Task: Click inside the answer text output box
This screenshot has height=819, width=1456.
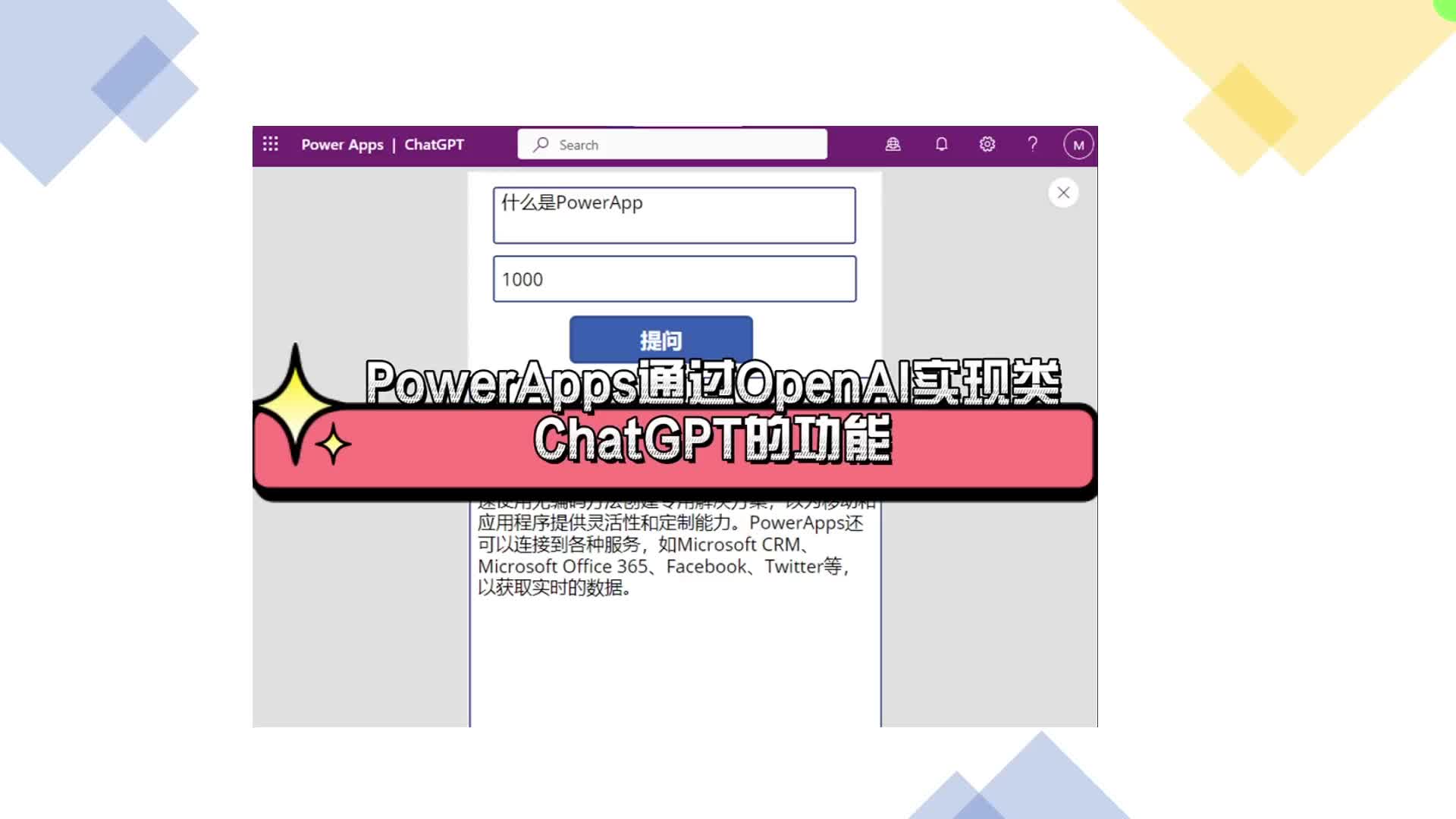Action: tap(675, 660)
